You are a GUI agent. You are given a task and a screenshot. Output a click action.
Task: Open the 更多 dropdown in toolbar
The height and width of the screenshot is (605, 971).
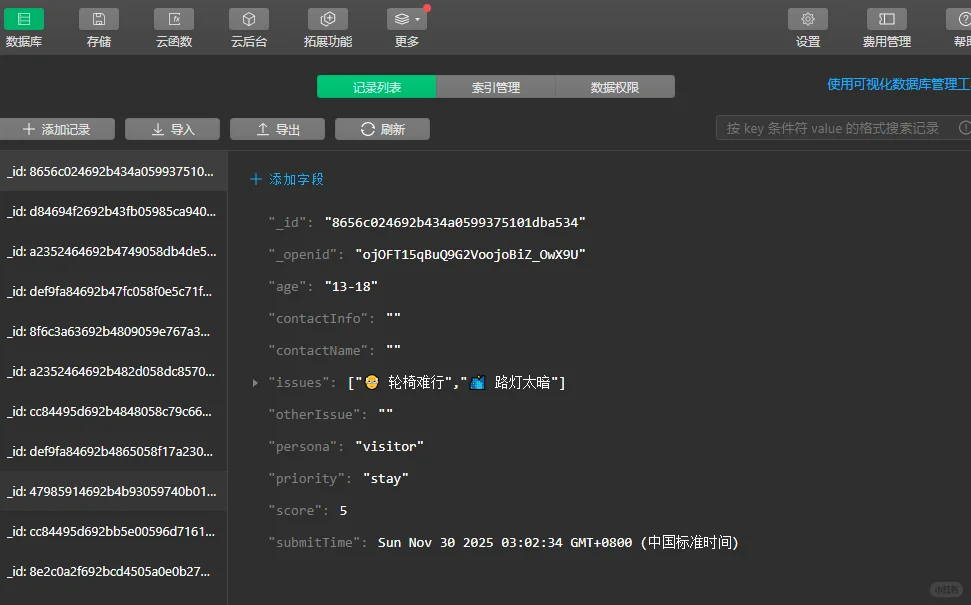click(x=407, y=19)
